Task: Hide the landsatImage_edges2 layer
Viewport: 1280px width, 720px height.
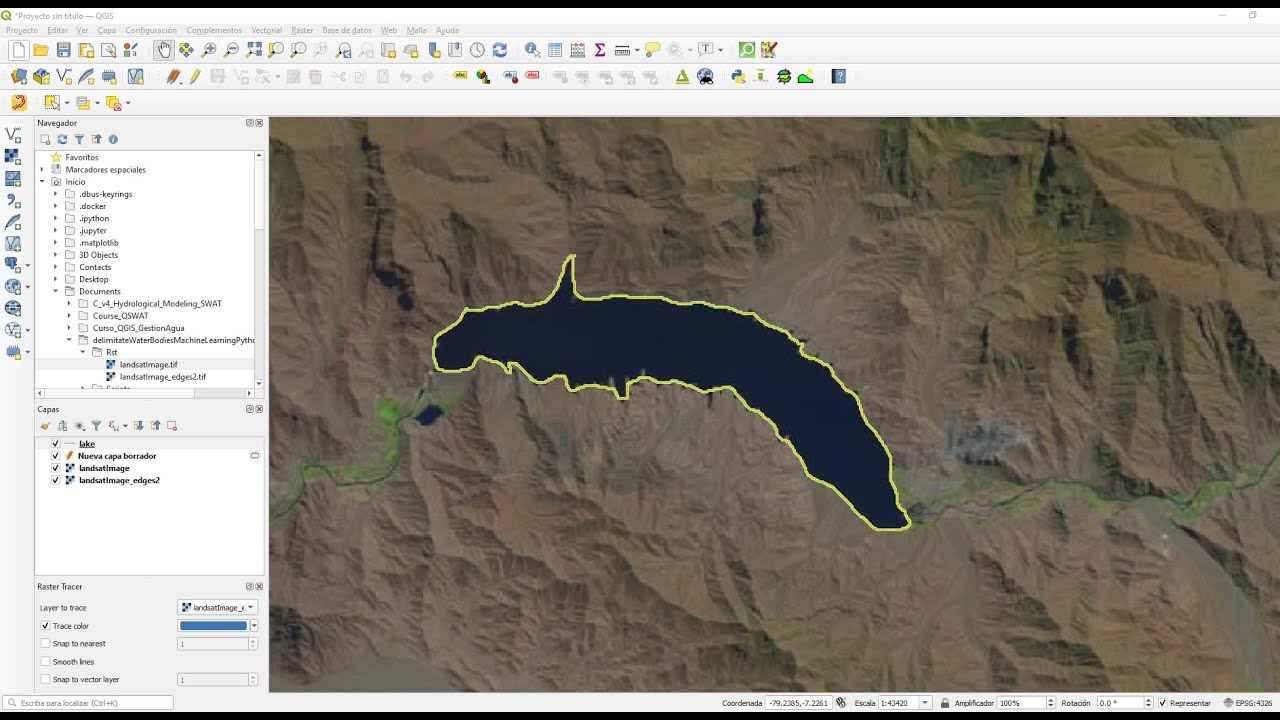Action: click(55, 480)
